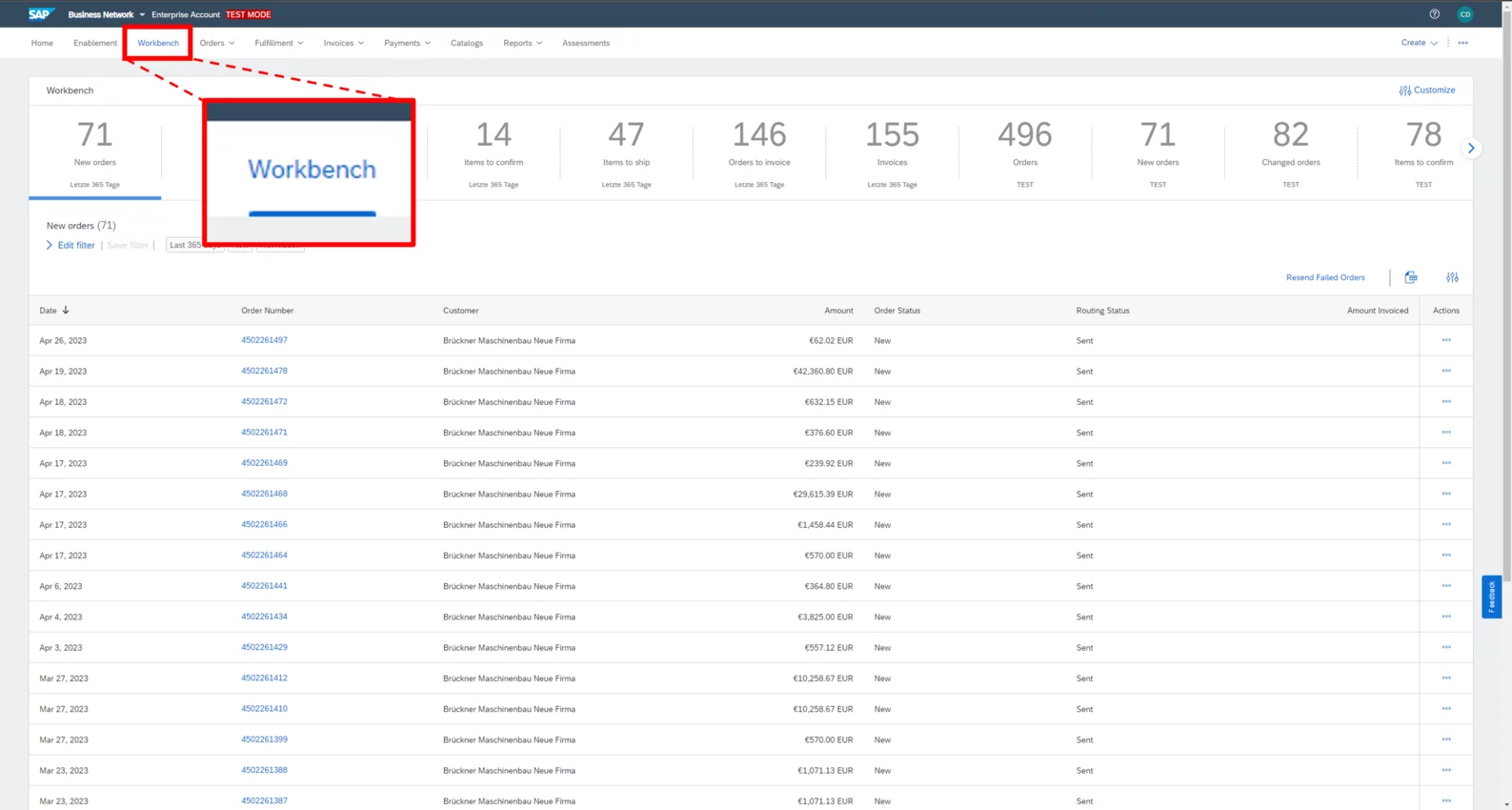Open actions menu for order 4502261497

pyautogui.click(x=1445, y=340)
